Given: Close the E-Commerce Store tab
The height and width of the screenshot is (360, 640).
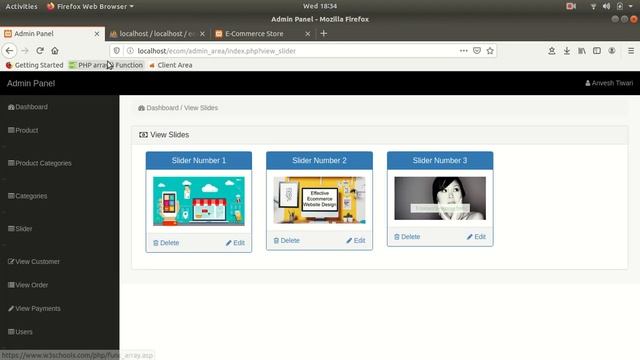Looking at the screenshot, I should click(308, 34).
